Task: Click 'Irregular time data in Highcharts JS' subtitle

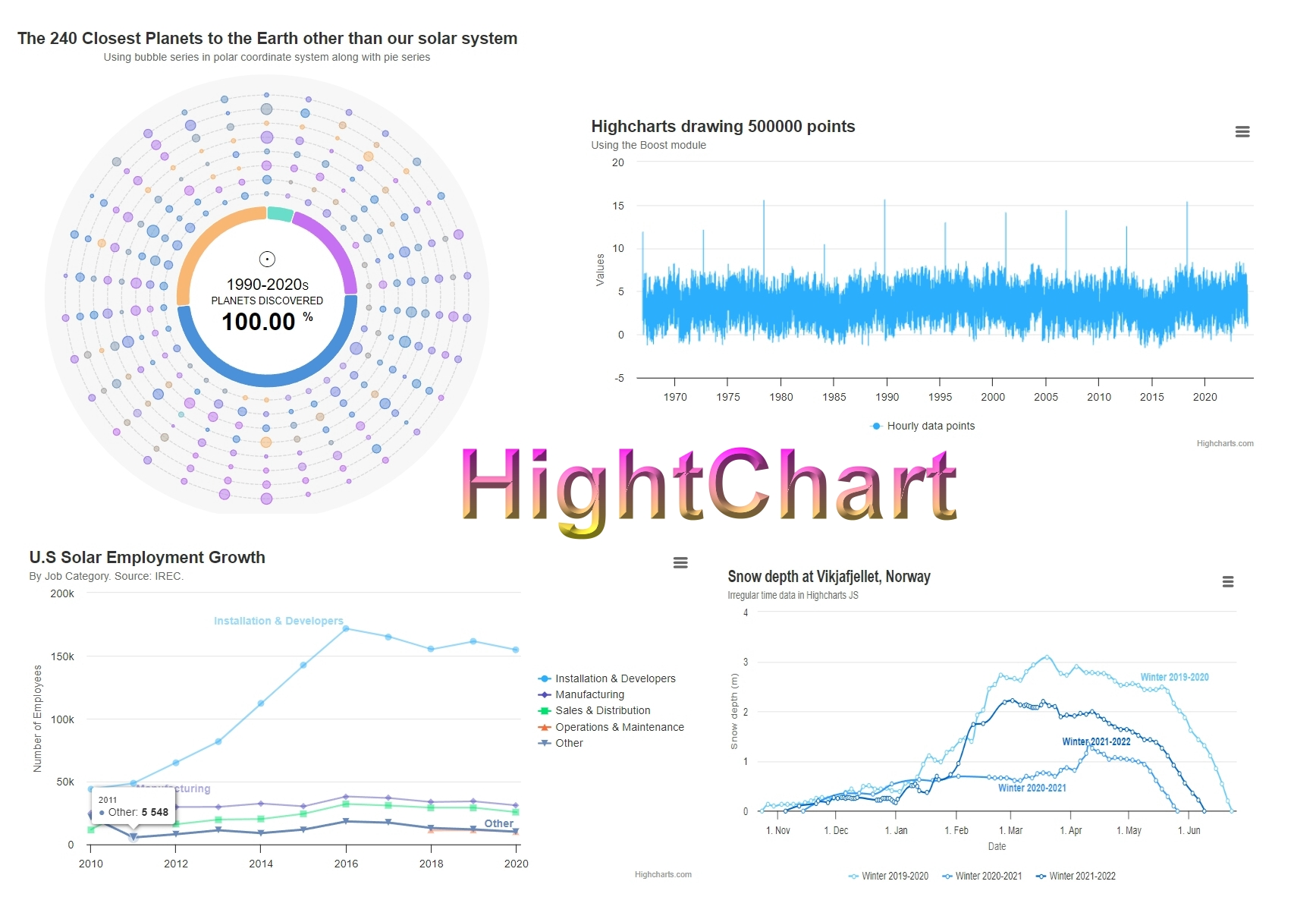Action: [793, 595]
